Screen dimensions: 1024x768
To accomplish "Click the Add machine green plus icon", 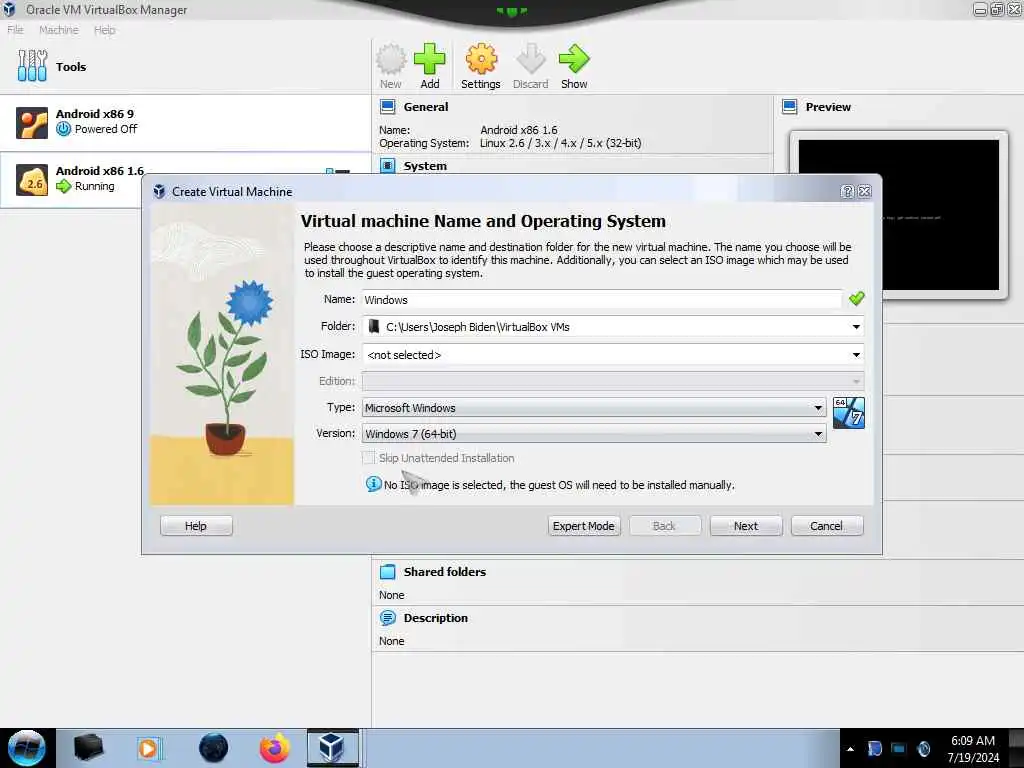I will click(x=429, y=59).
